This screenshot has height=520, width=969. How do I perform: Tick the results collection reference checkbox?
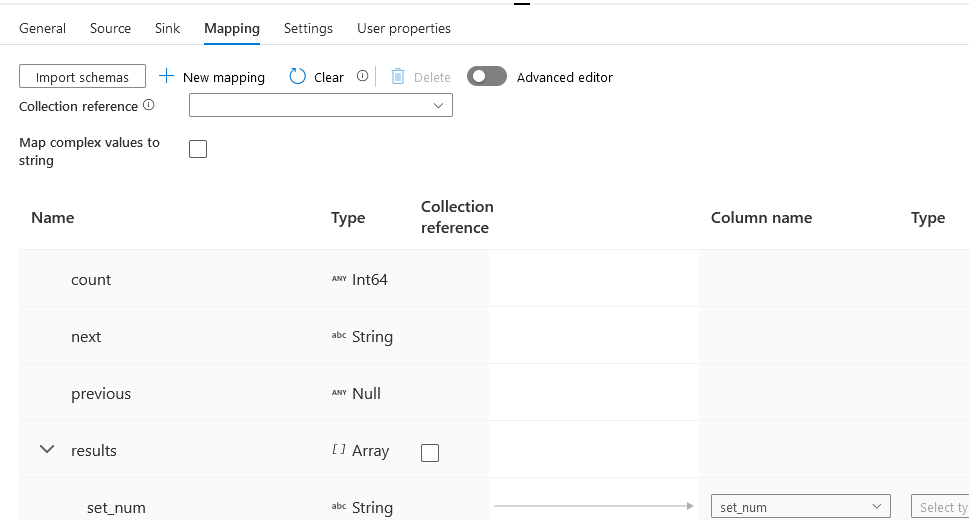tap(430, 452)
